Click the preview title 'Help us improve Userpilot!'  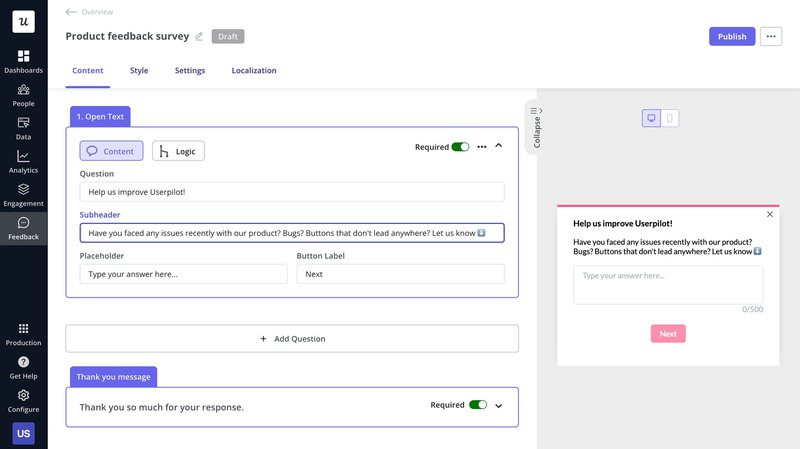coord(622,223)
